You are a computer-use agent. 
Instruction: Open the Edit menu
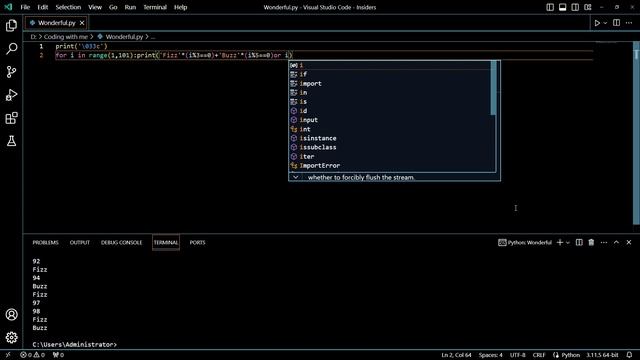(42, 7)
